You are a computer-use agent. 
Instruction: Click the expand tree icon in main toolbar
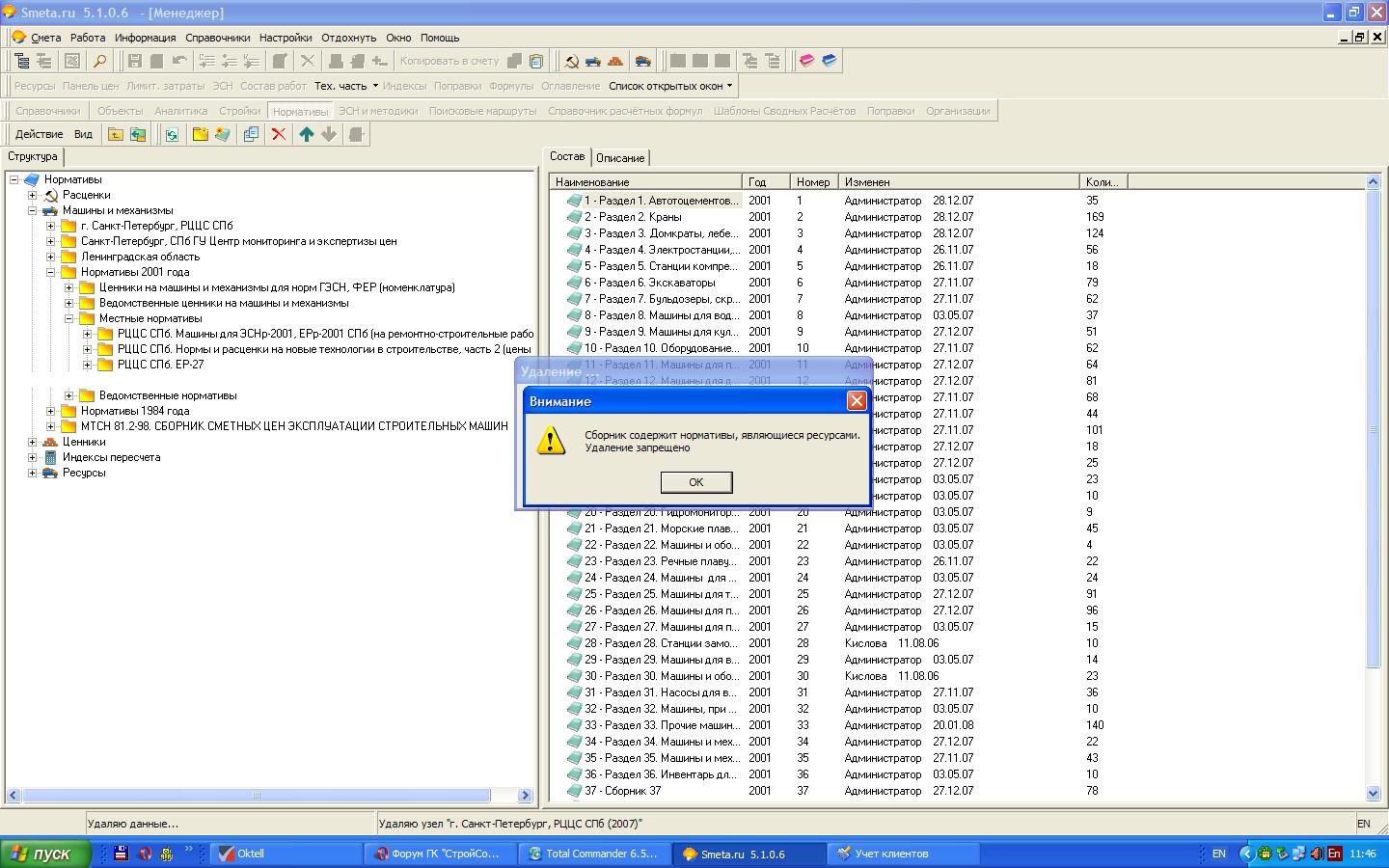22,61
